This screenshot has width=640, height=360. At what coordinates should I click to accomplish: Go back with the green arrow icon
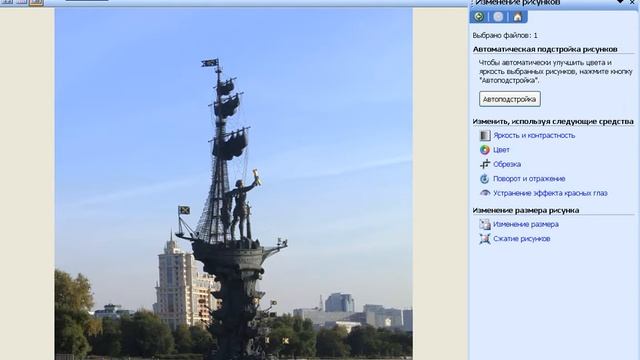tap(479, 17)
